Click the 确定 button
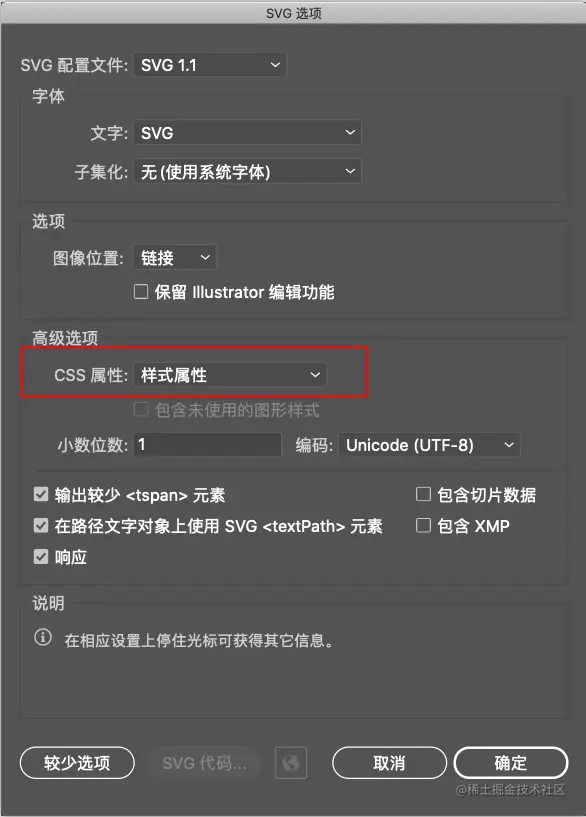586x817 pixels. [x=510, y=763]
